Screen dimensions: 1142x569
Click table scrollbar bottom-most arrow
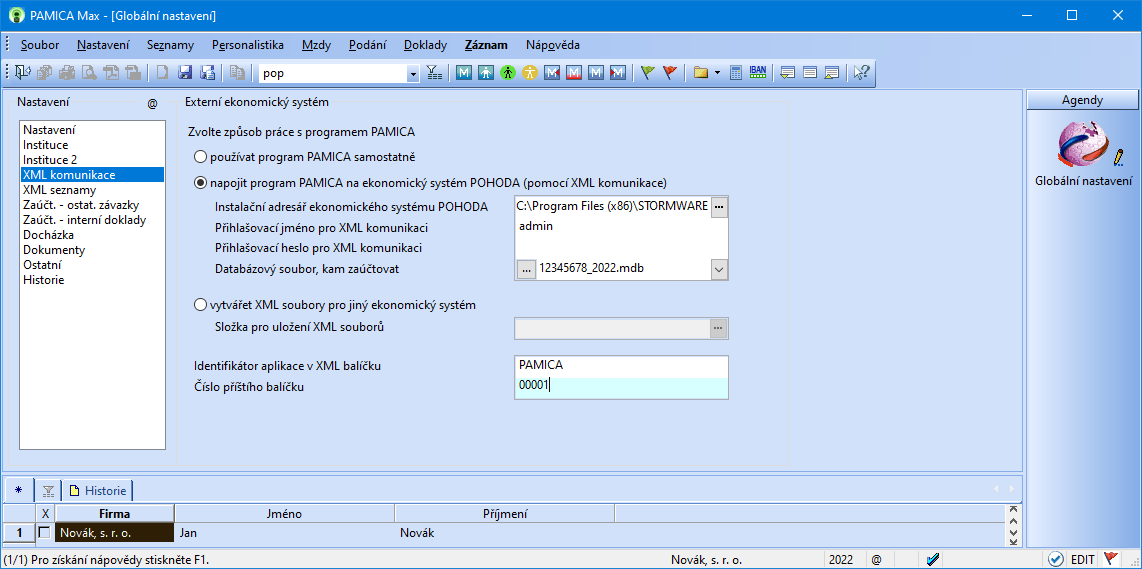(1012, 541)
